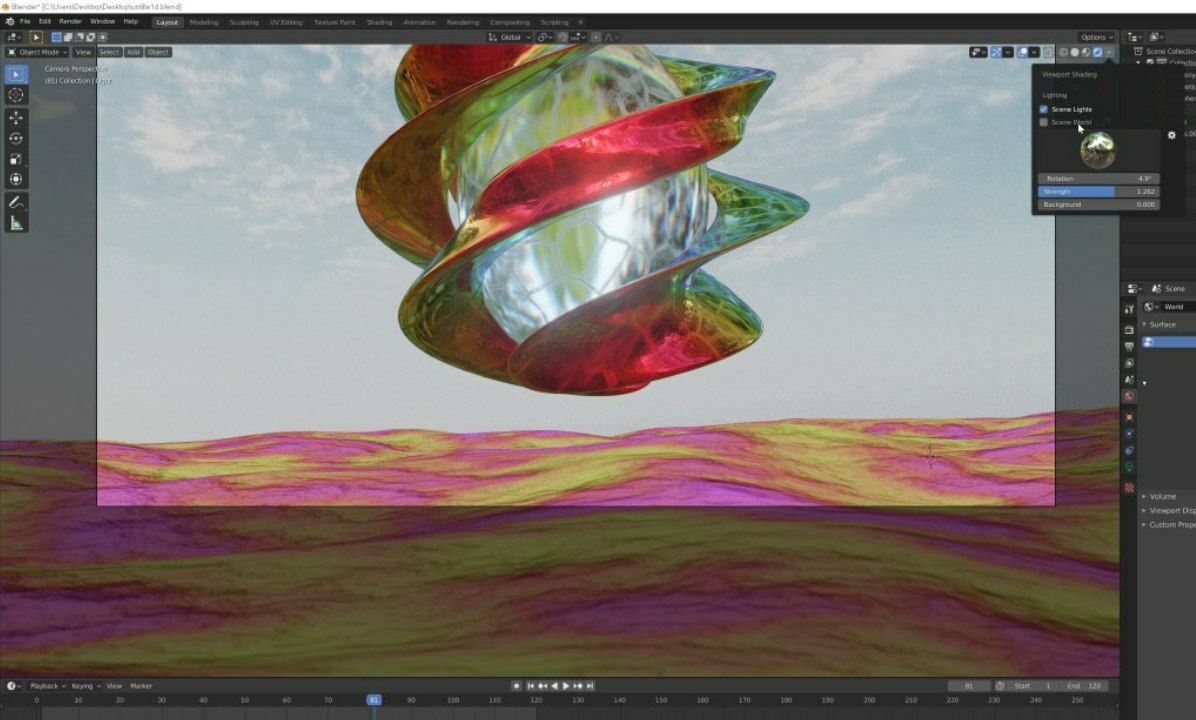The image size is (1196, 720).
Task: Click the HDRI sphere preview thumbnail
Action: (1098, 149)
